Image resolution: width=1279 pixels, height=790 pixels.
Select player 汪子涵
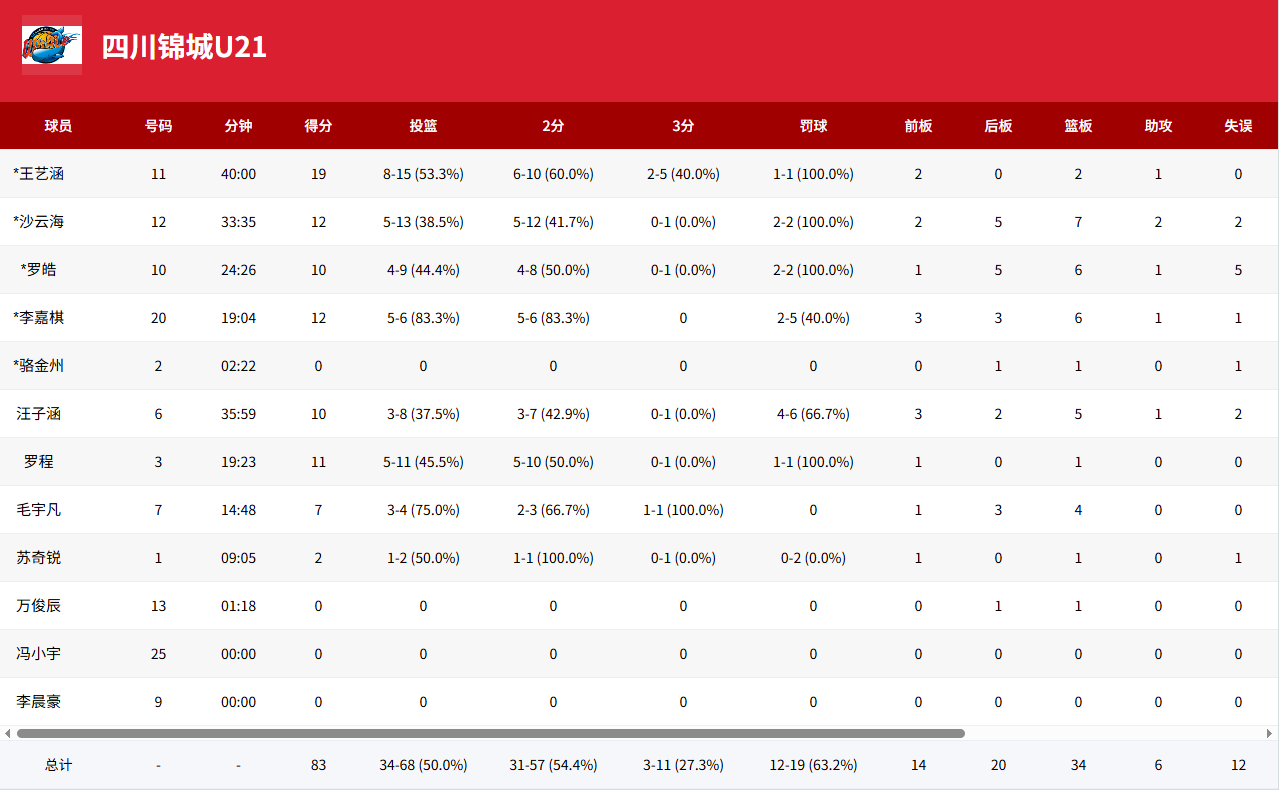39,414
